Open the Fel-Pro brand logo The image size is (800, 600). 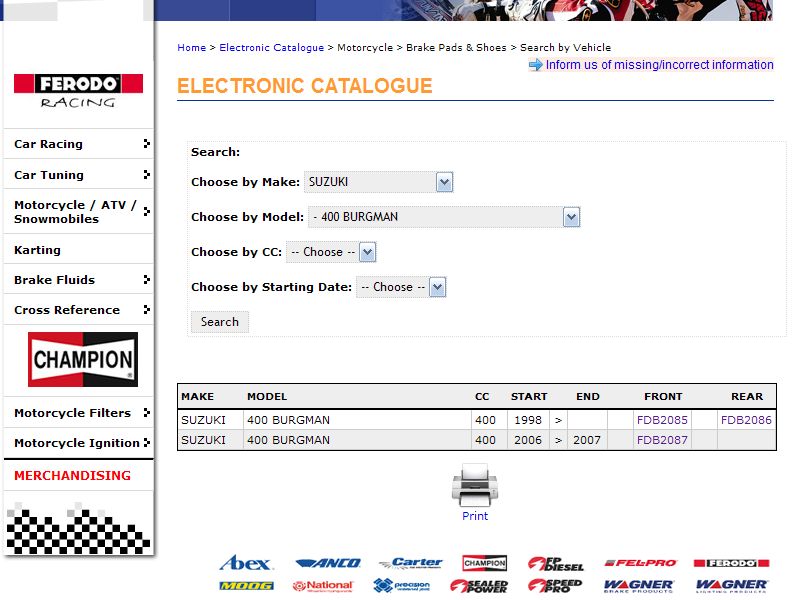tap(640, 563)
